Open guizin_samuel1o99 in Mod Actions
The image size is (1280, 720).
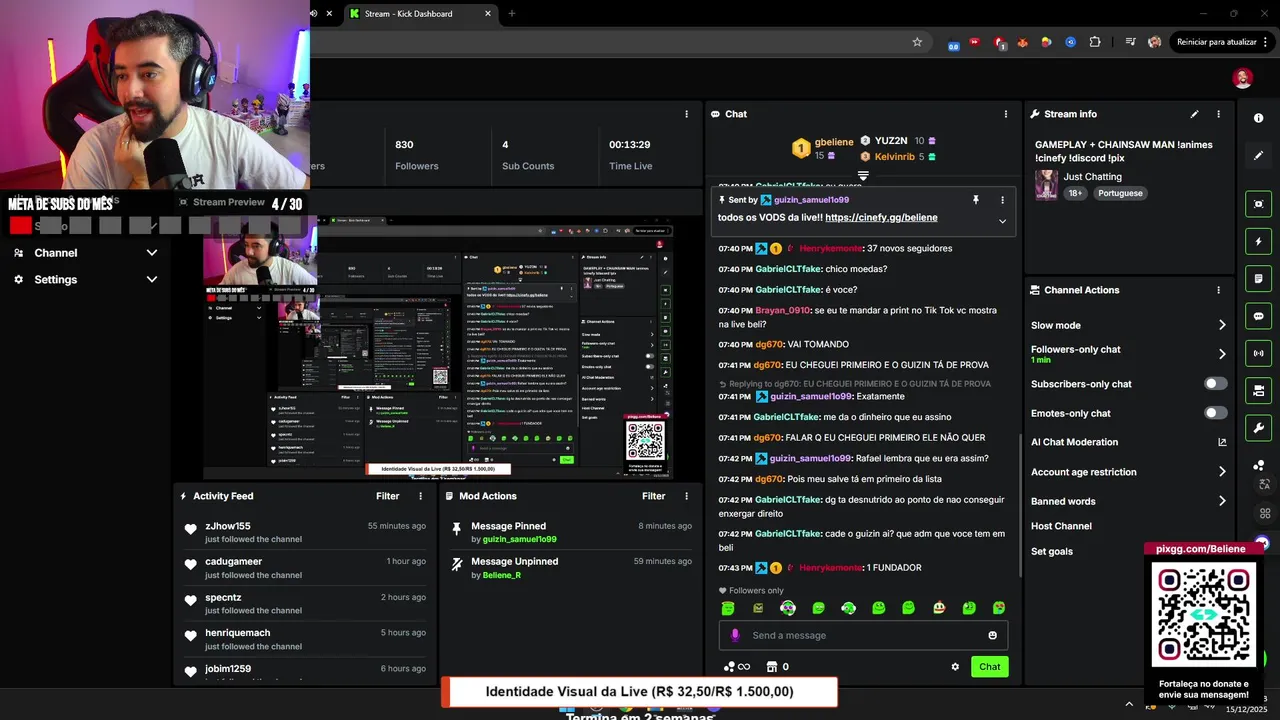pos(519,539)
